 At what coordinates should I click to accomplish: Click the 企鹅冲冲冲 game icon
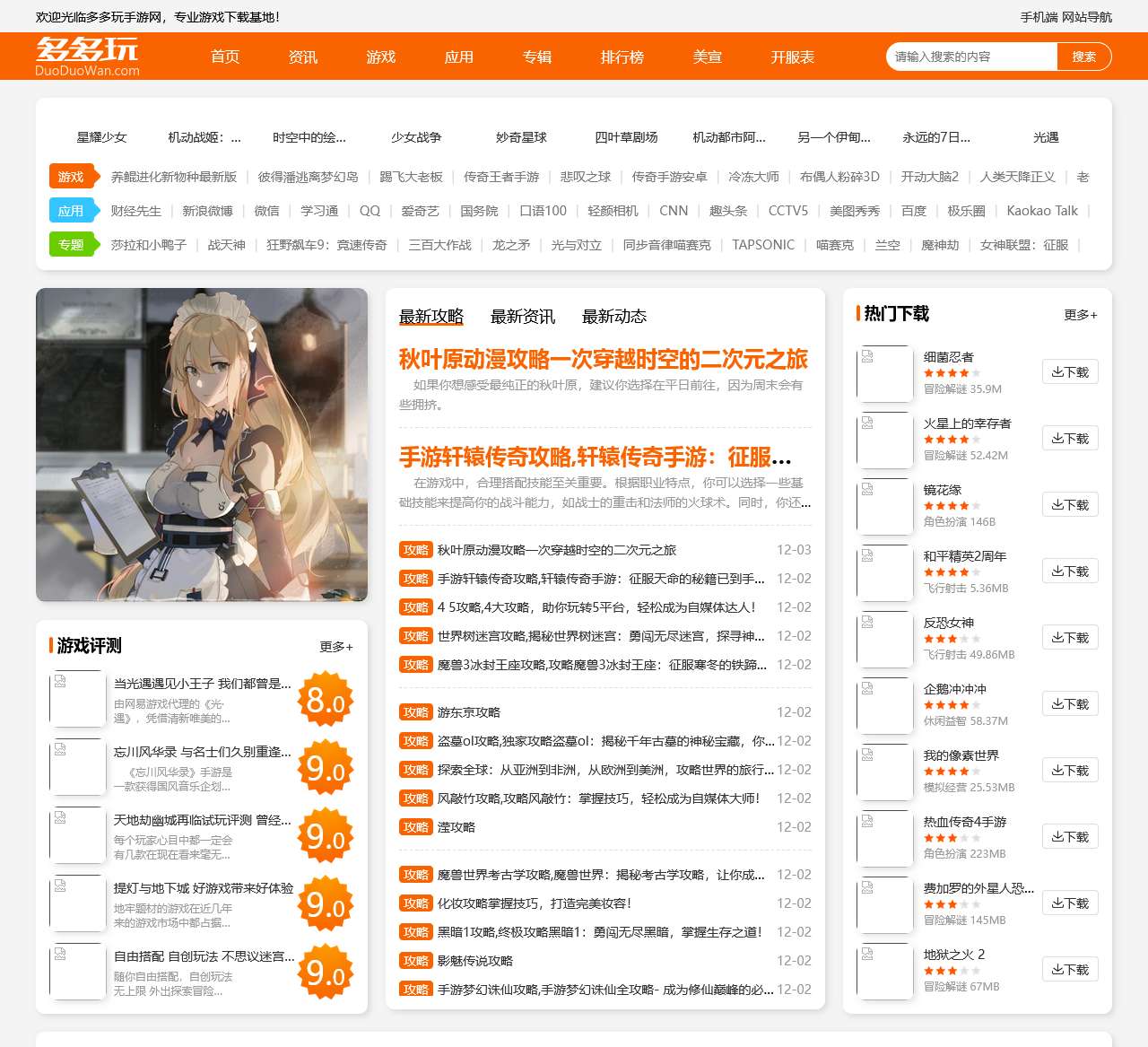885,705
